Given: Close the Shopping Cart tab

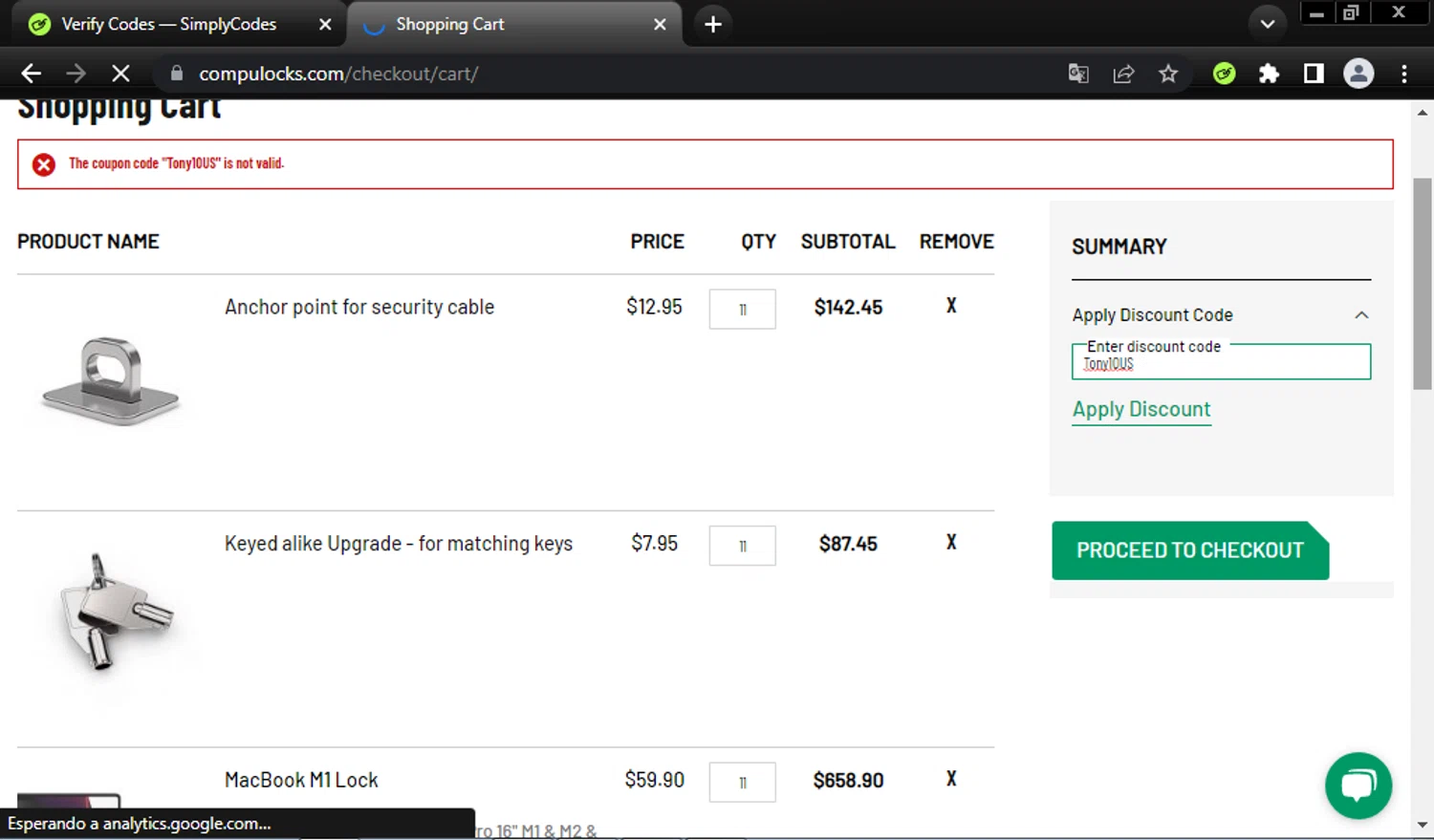Looking at the screenshot, I should tap(660, 25).
